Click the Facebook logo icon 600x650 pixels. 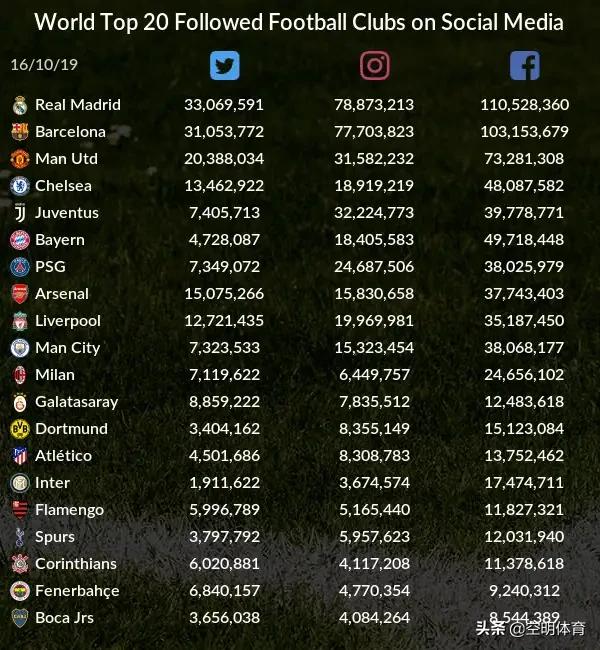[x=525, y=65]
